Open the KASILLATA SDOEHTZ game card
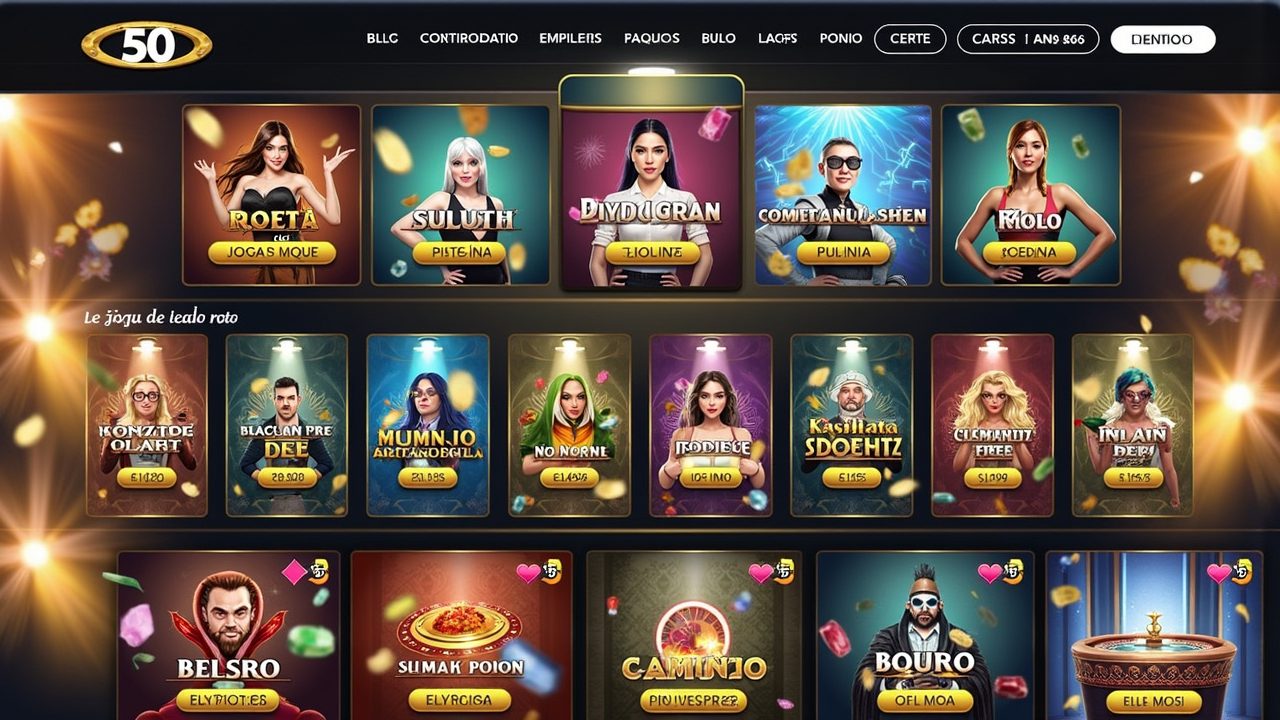This screenshot has height=720, width=1280. 852,425
